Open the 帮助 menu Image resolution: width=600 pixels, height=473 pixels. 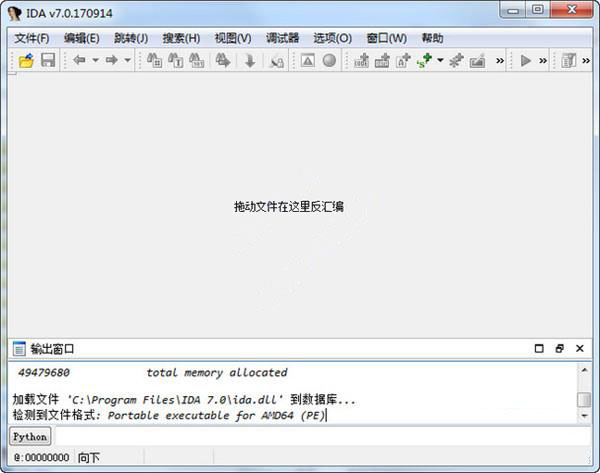pyautogui.click(x=432, y=38)
